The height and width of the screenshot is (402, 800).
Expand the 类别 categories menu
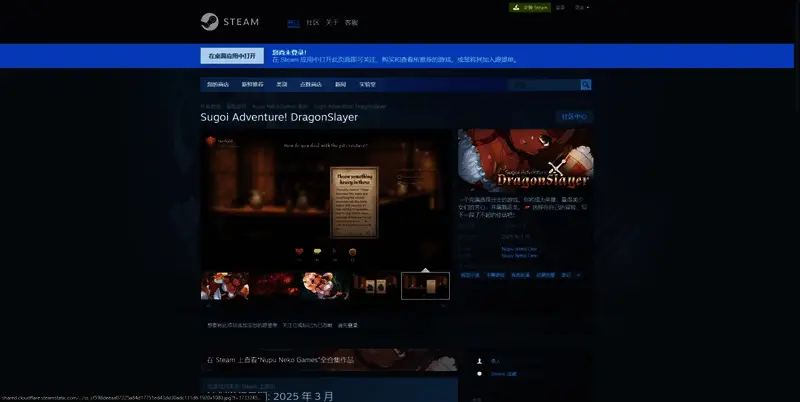coord(282,85)
